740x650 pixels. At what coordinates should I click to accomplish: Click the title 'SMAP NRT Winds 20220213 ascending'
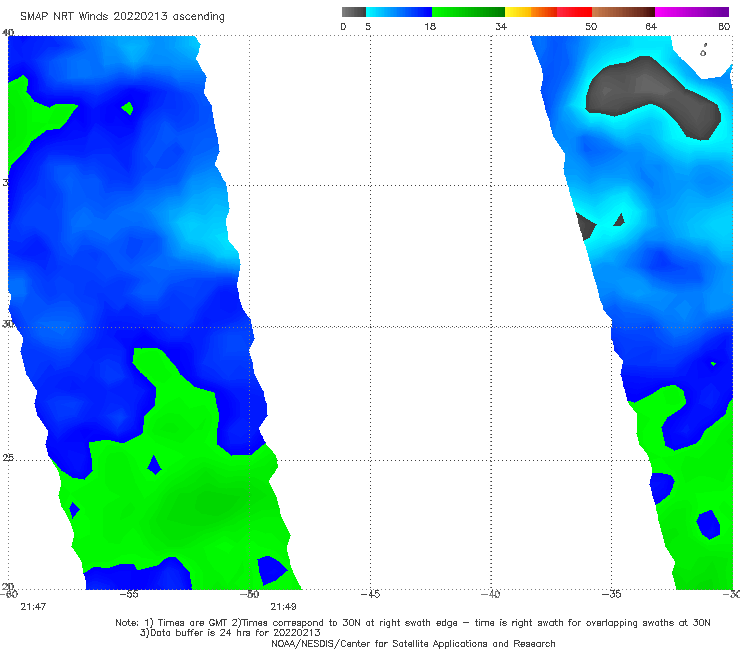point(122,16)
